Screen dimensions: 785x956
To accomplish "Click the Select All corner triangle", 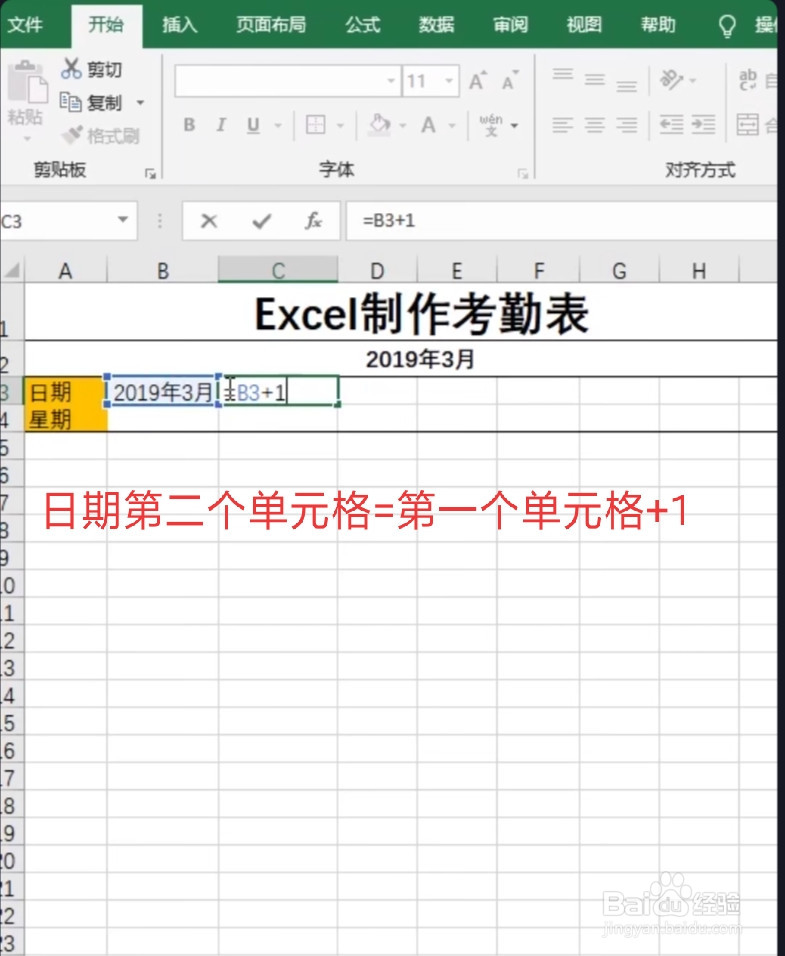I will coord(12,270).
